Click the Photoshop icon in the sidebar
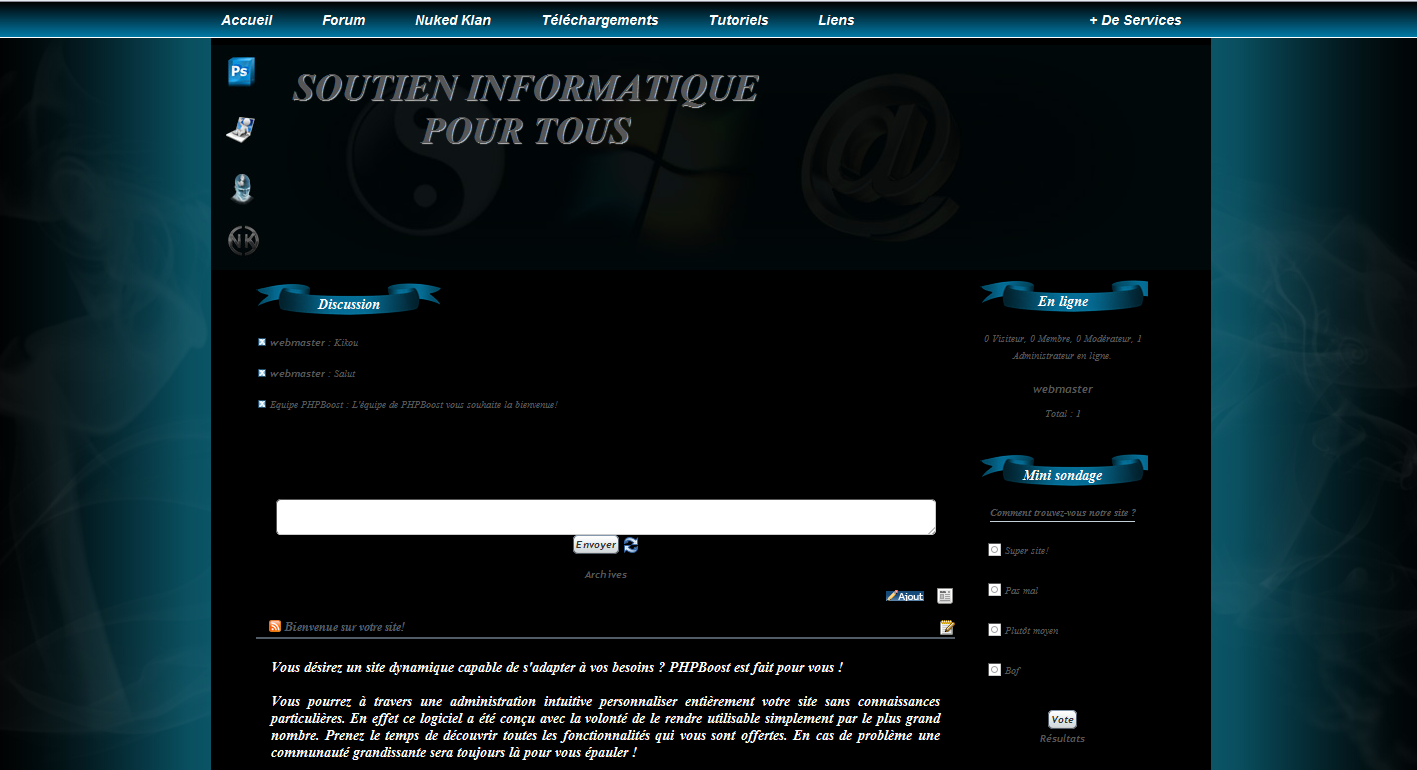 pos(241,72)
